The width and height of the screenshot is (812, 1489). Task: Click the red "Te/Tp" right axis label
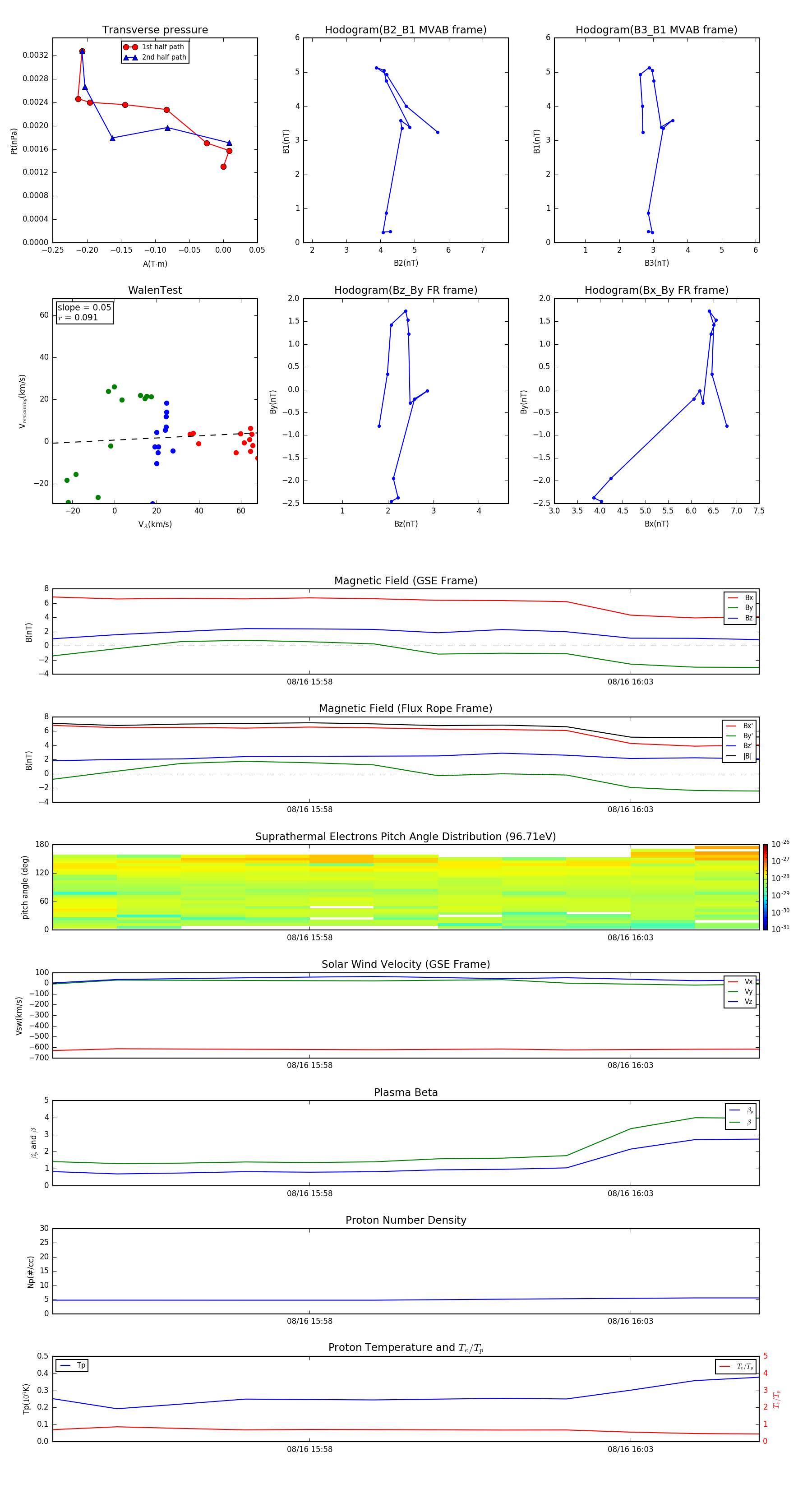[x=777, y=1399]
